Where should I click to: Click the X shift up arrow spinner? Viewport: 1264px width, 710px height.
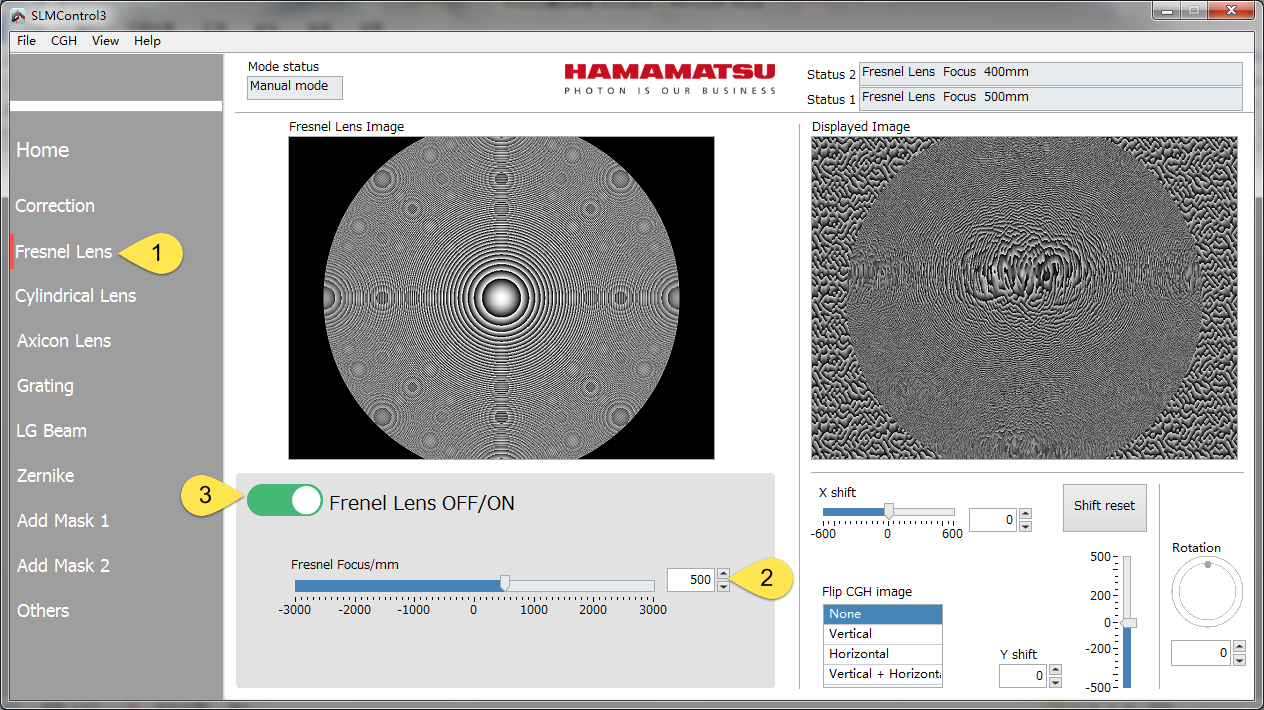tap(1025, 514)
